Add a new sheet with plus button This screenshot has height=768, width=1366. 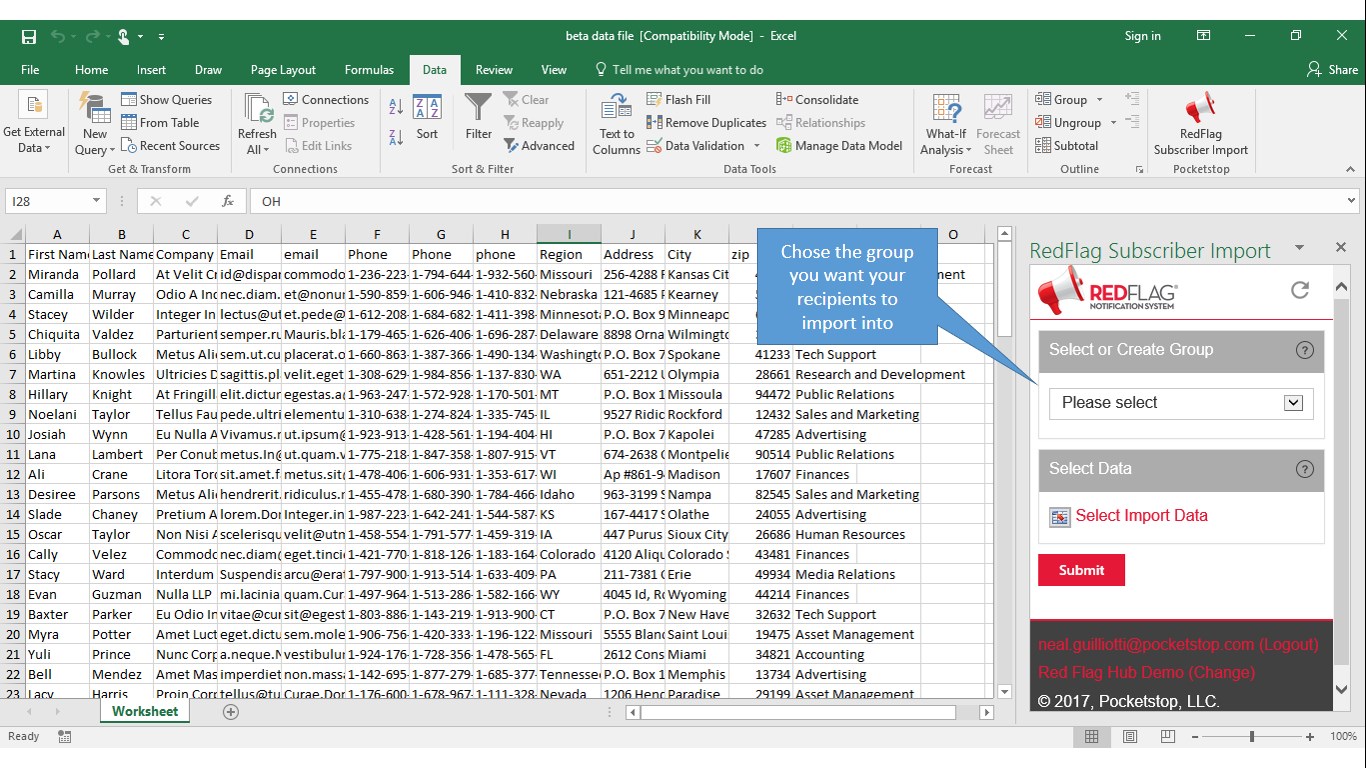pyautogui.click(x=231, y=712)
